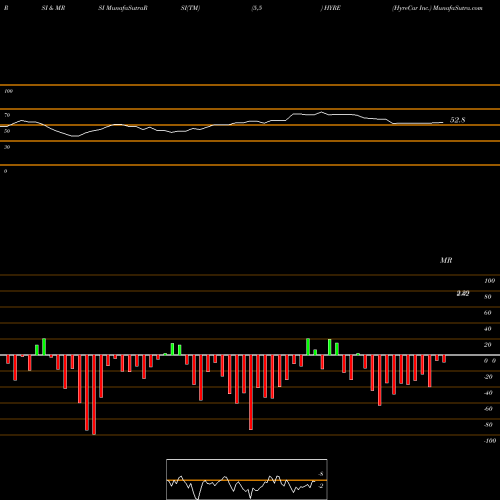
Task: Click the 'SI & MR' header text
Action: pos(53,8)
